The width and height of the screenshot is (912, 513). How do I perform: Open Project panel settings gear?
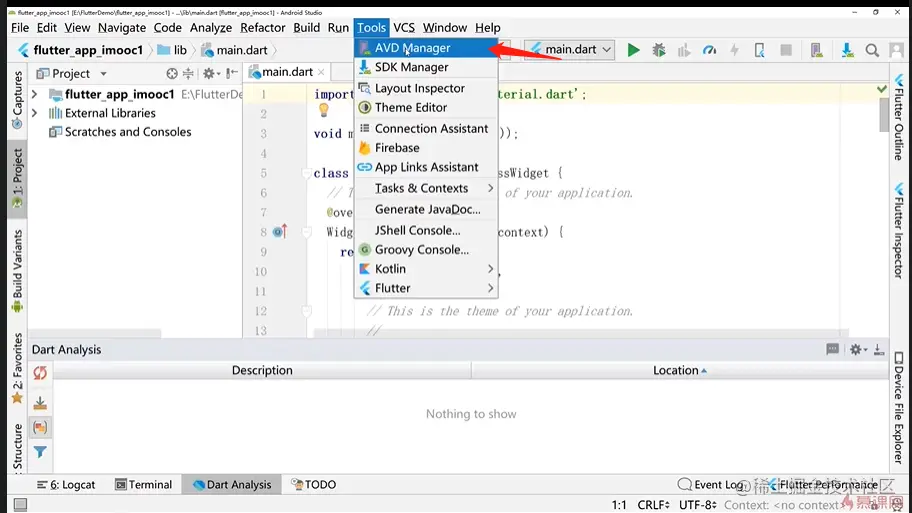209,73
